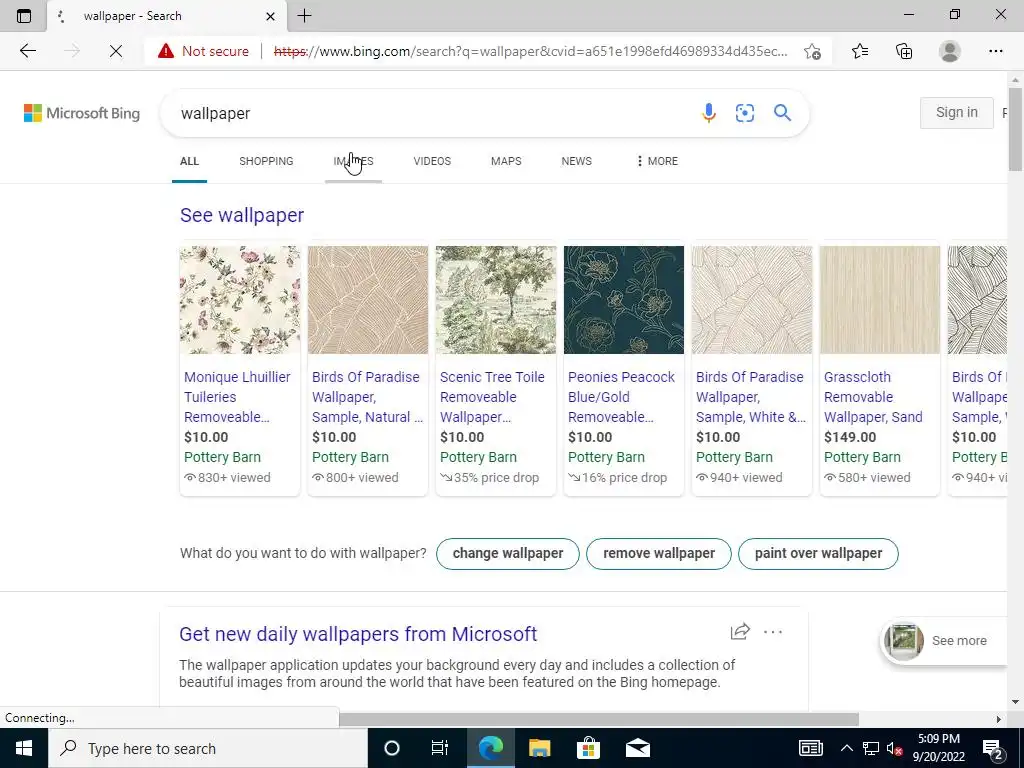Image resolution: width=1024 pixels, height=768 pixels.
Task: Open the browser profile avatar
Action: click(x=950, y=51)
